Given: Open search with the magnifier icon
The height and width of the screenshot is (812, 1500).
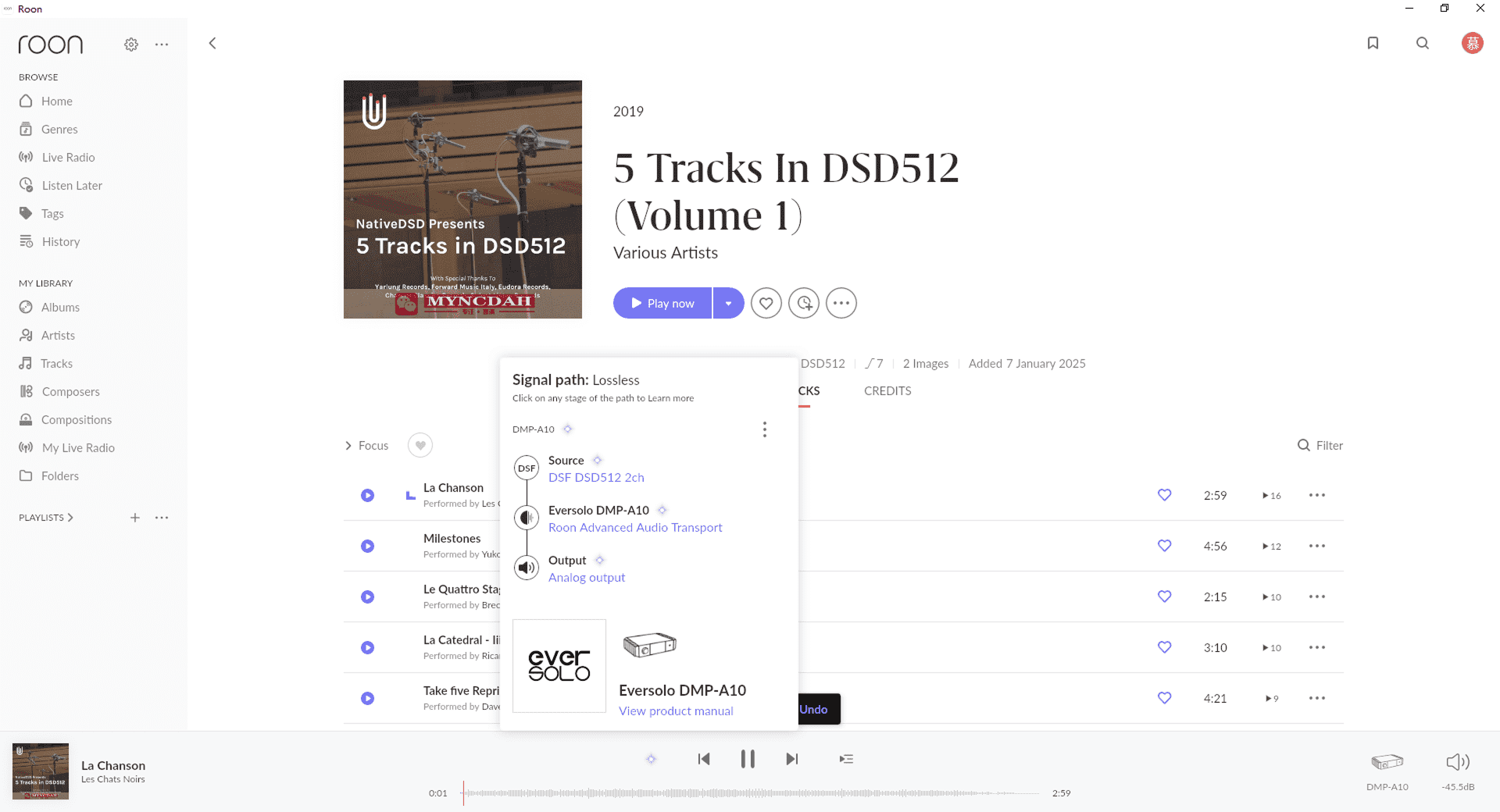Looking at the screenshot, I should 1423,43.
